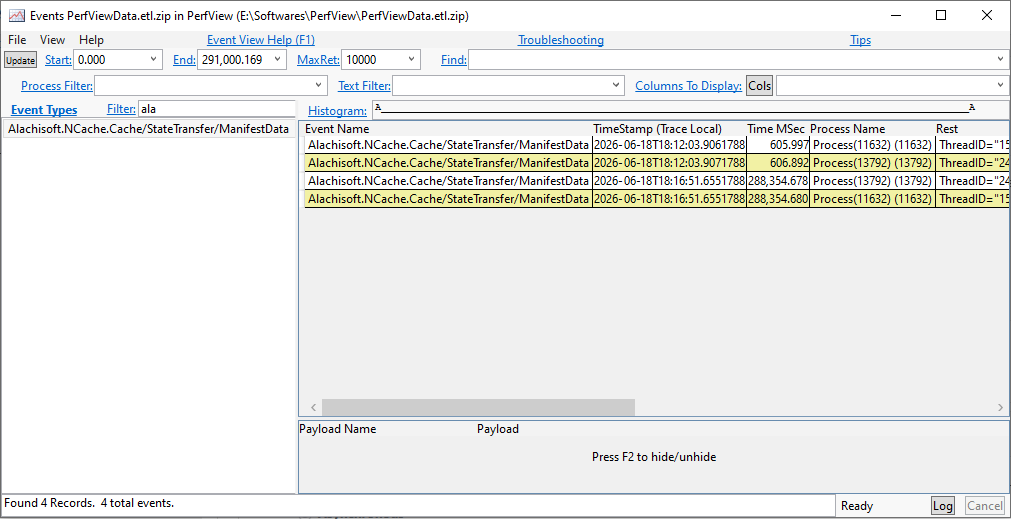Image resolution: width=1011 pixels, height=519 pixels.
Task: Expand the End time dropdown
Action: point(278,59)
